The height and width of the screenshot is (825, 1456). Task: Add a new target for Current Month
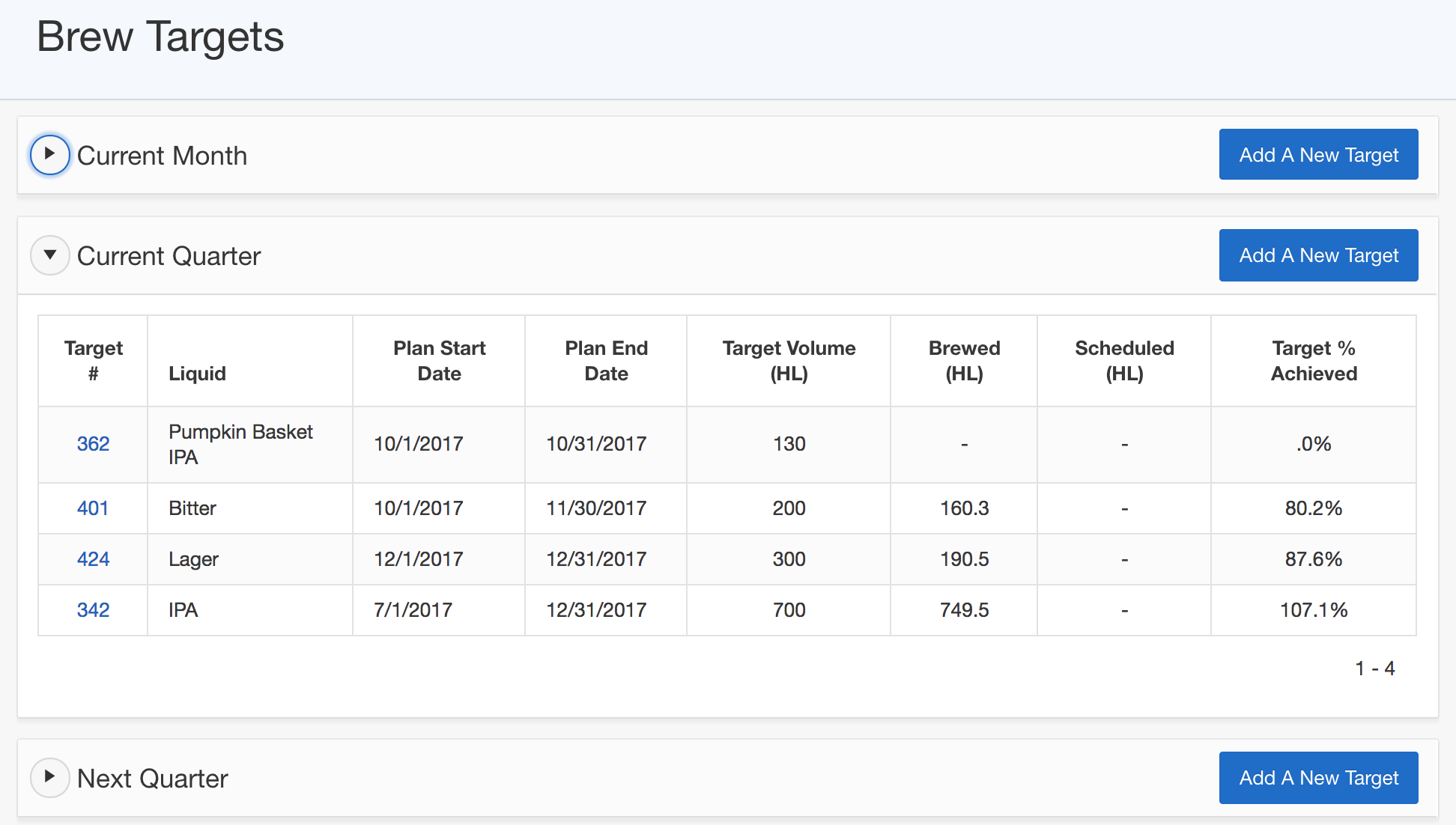point(1318,155)
